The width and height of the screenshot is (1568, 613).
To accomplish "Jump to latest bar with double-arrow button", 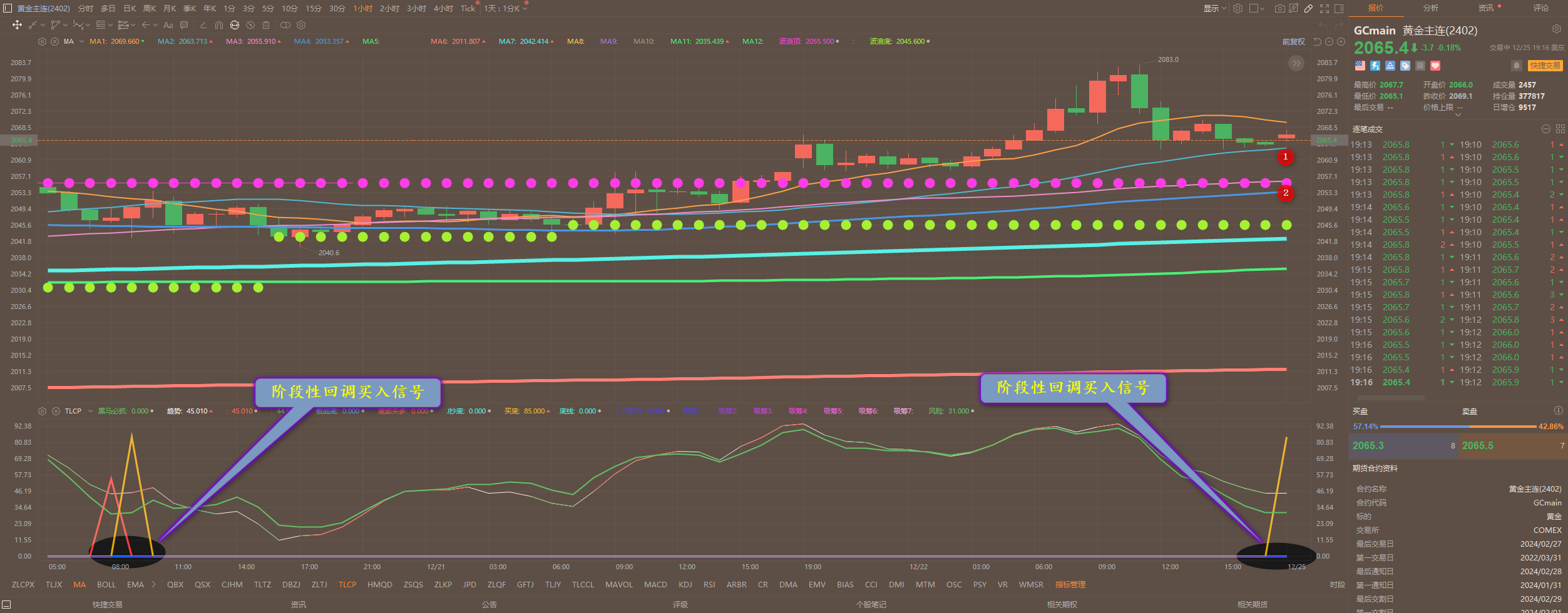I will 1296,63.
